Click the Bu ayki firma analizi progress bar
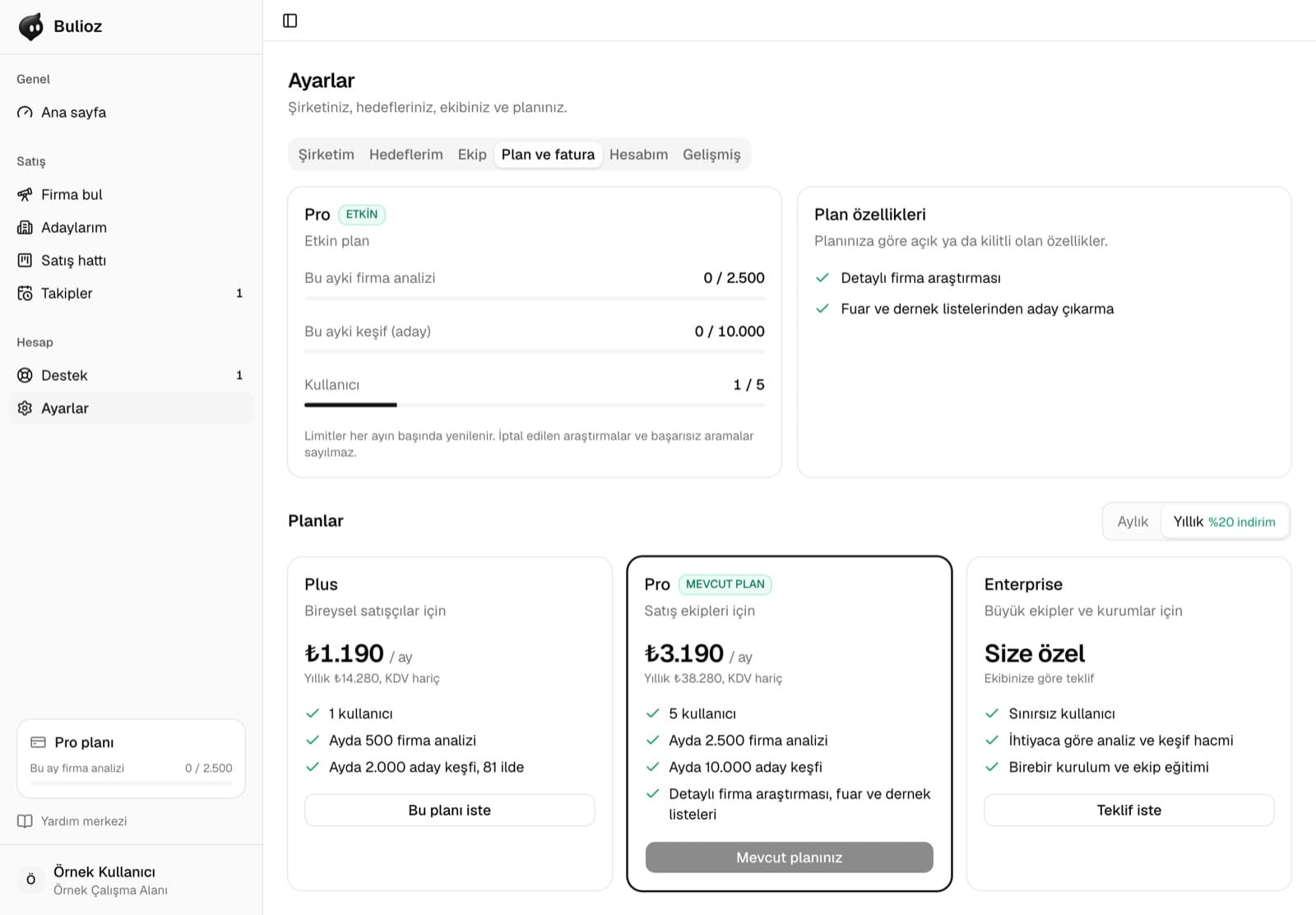 (534, 298)
